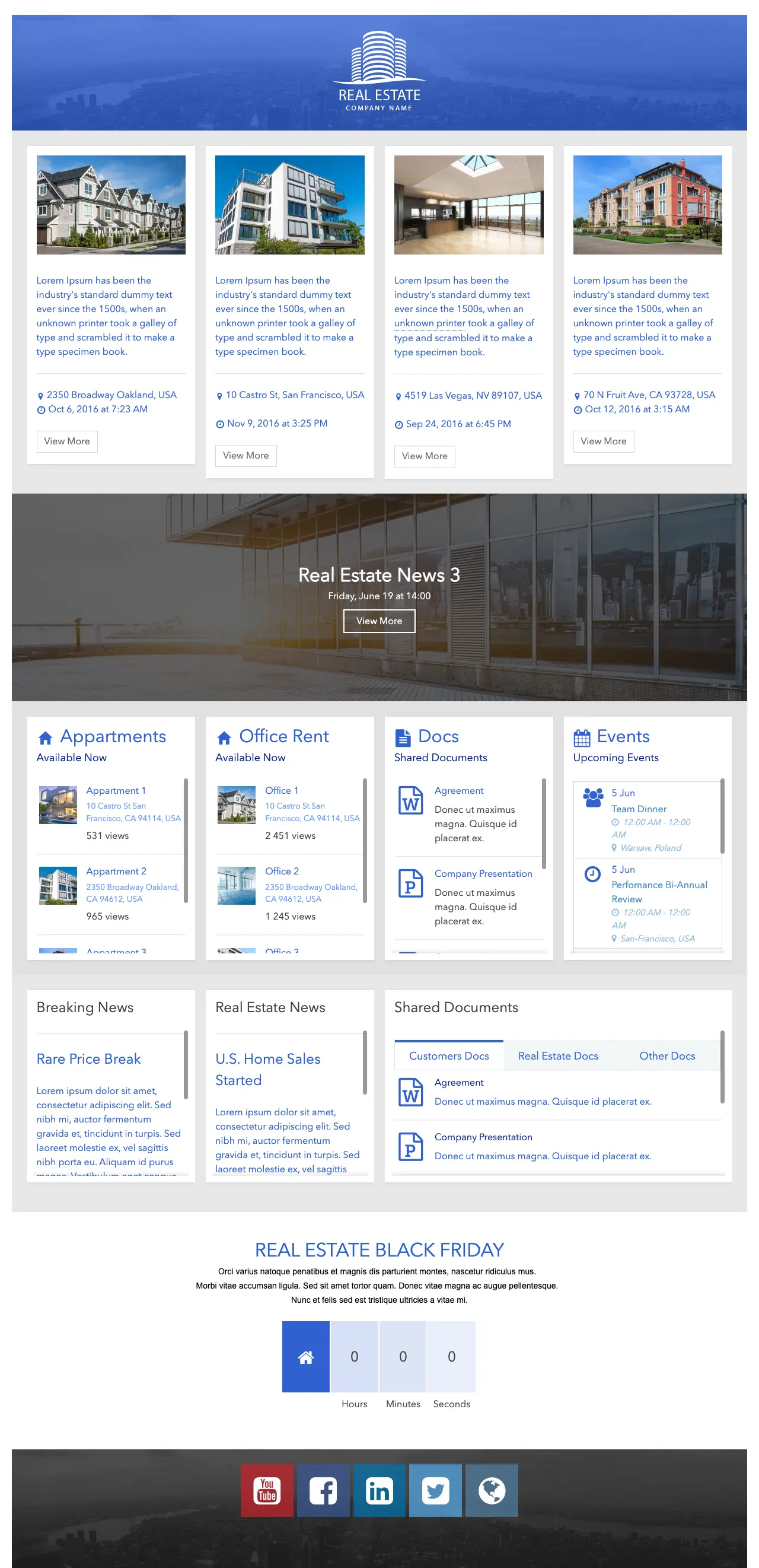Open the Appartment 2 link
Image resolution: width=759 pixels, height=1568 pixels.
pyautogui.click(x=116, y=871)
